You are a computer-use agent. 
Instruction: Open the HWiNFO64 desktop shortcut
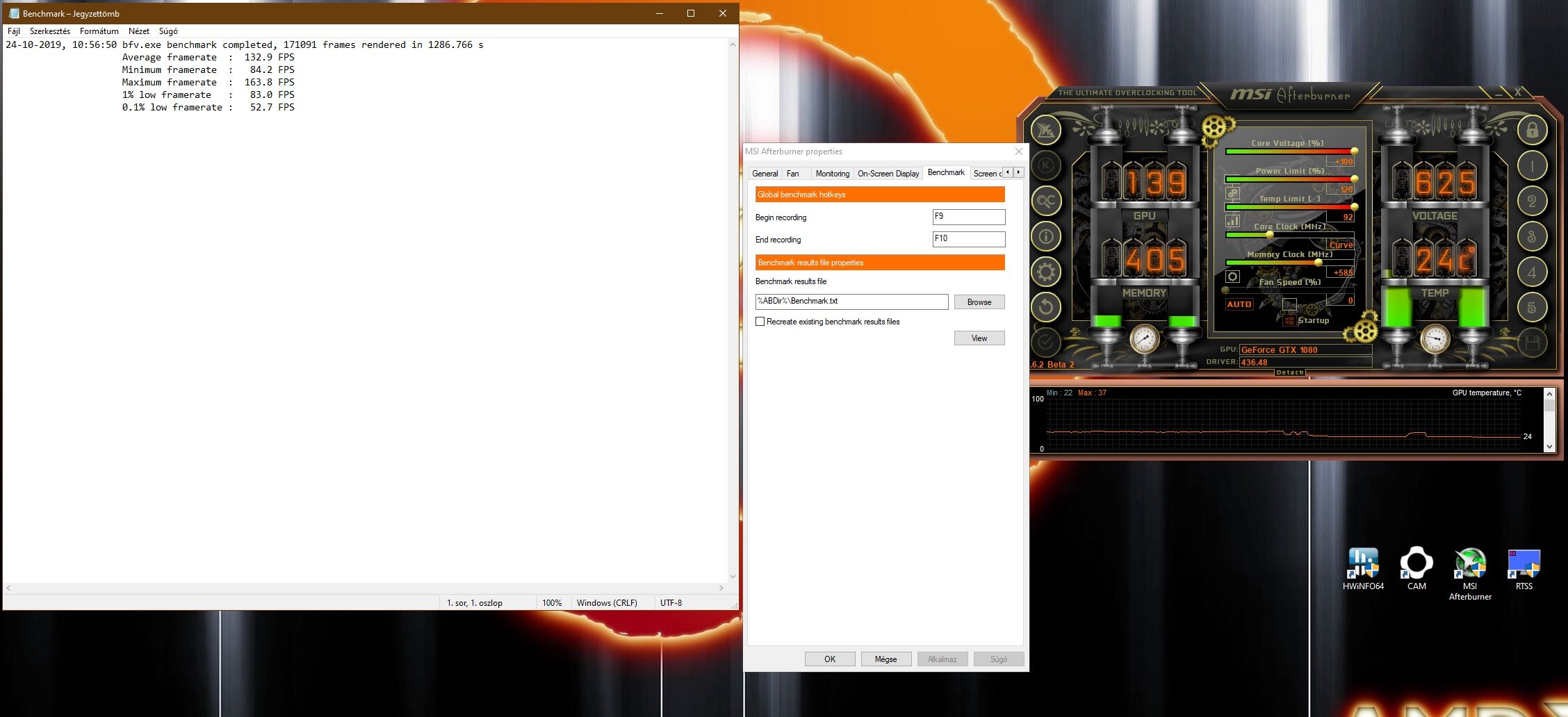1363,569
